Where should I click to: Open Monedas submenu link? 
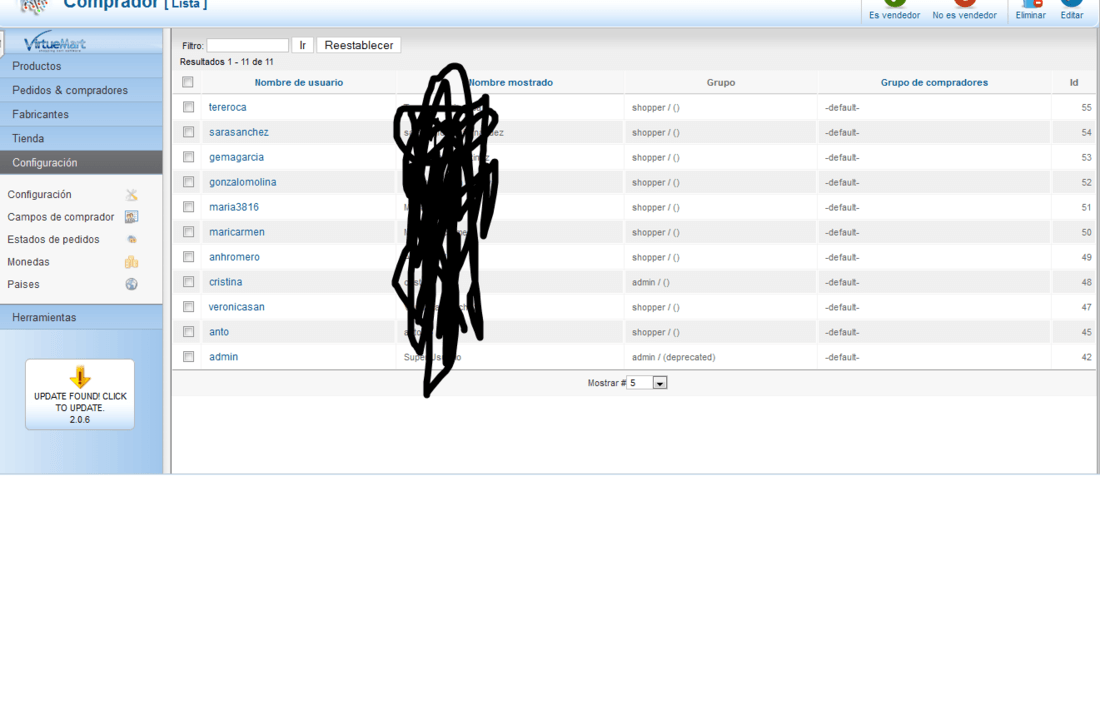pyautogui.click(x=28, y=262)
